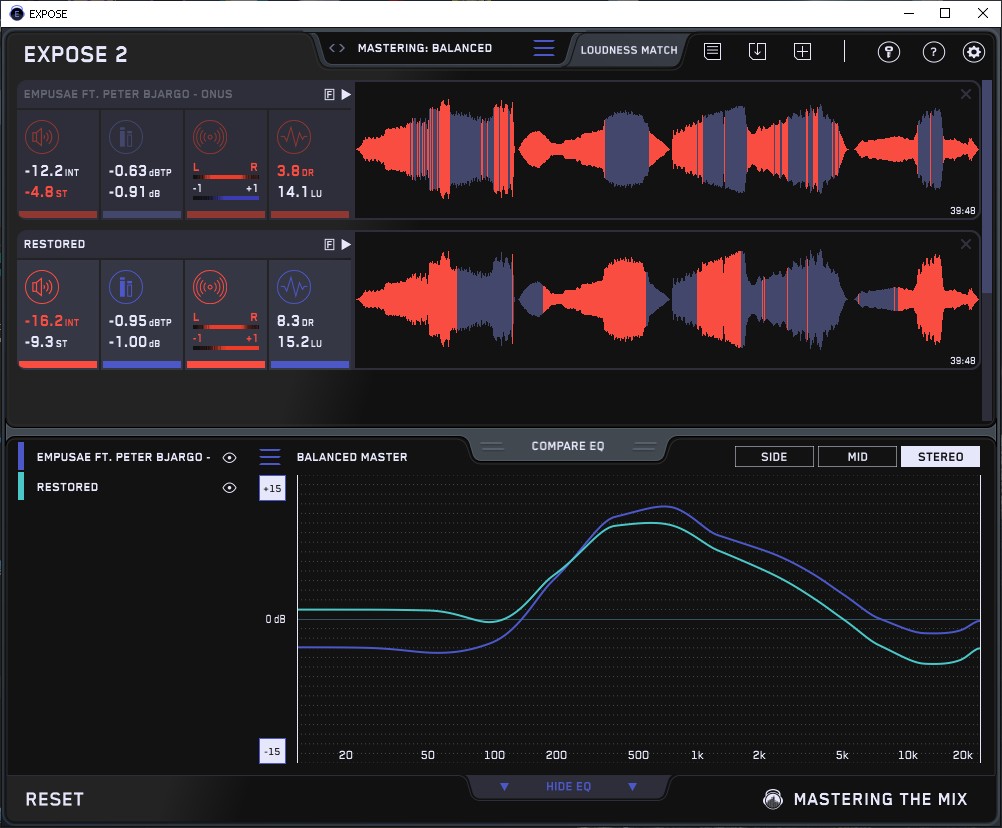Click the RESET button
The width and height of the screenshot is (1002, 828).
(x=54, y=799)
